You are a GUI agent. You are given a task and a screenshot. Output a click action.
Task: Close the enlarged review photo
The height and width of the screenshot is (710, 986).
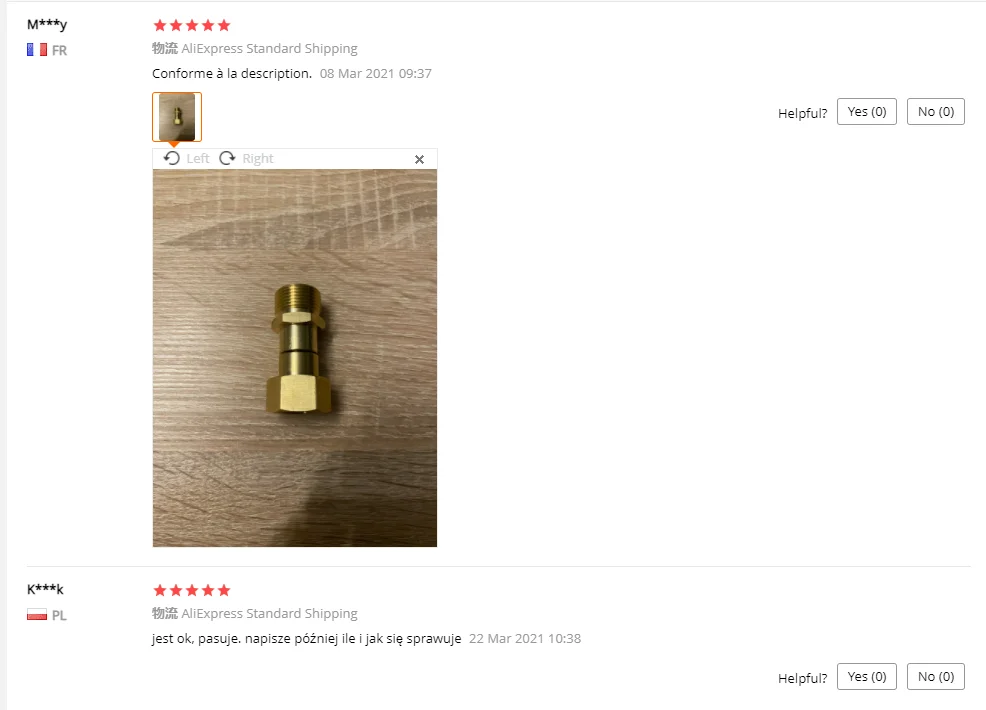pyautogui.click(x=419, y=160)
